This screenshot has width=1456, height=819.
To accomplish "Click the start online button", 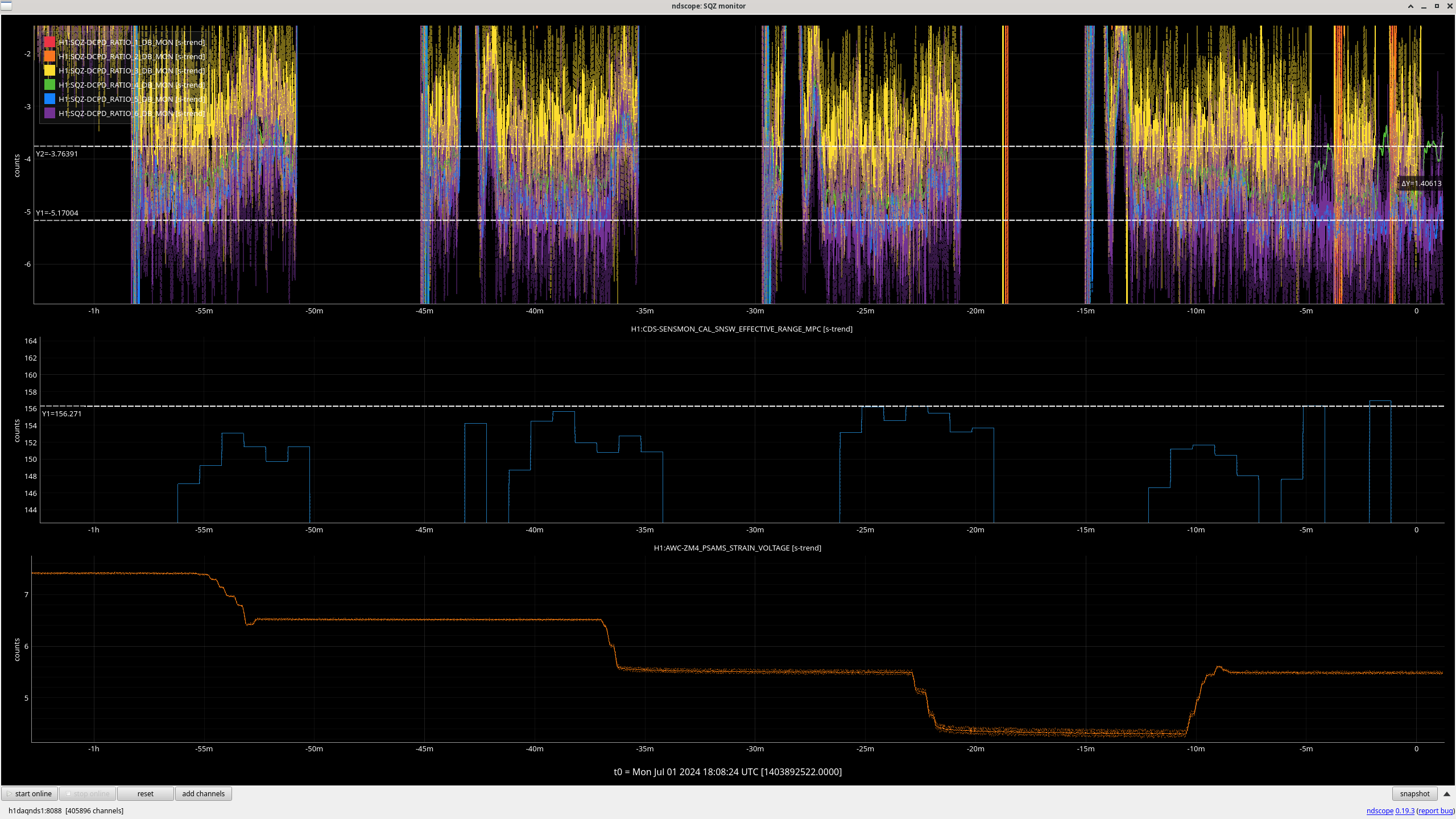I will pos(30,793).
